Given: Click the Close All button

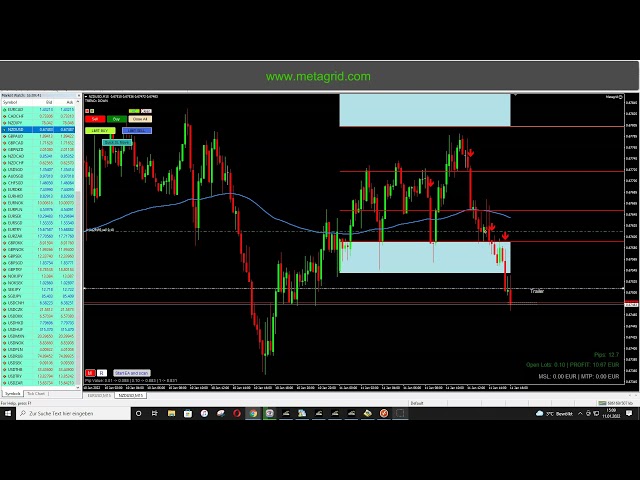Looking at the screenshot, I should pos(140,119).
